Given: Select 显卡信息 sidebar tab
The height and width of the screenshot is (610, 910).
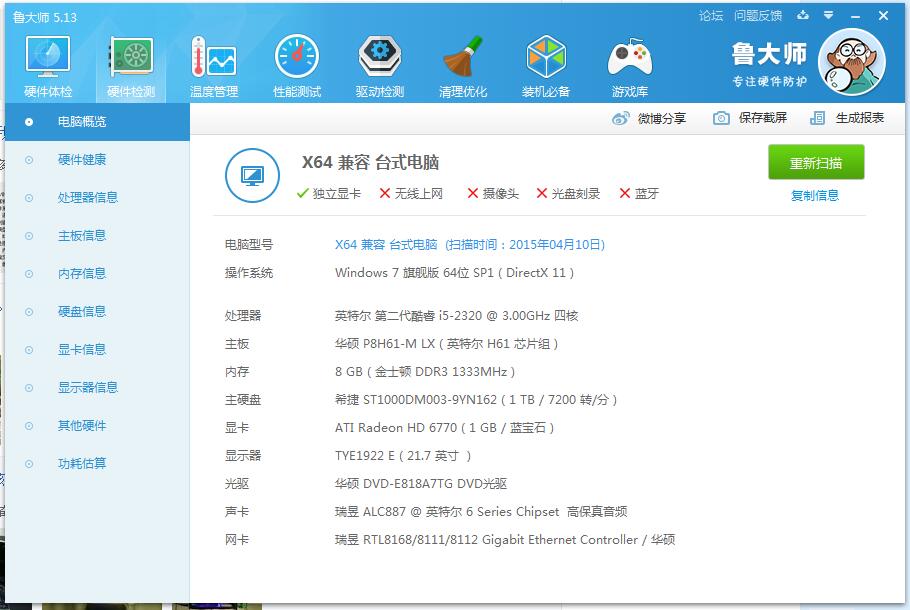Looking at the screenshot, I should (x=97, y=350).
